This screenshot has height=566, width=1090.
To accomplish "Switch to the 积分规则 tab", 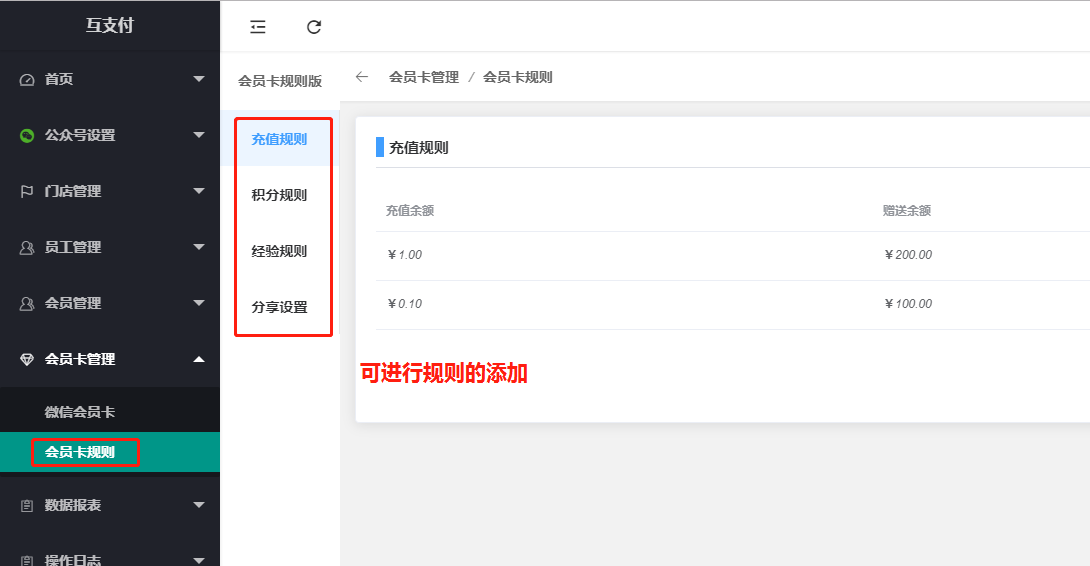I will pyautogui.click(x=279, y=195).
